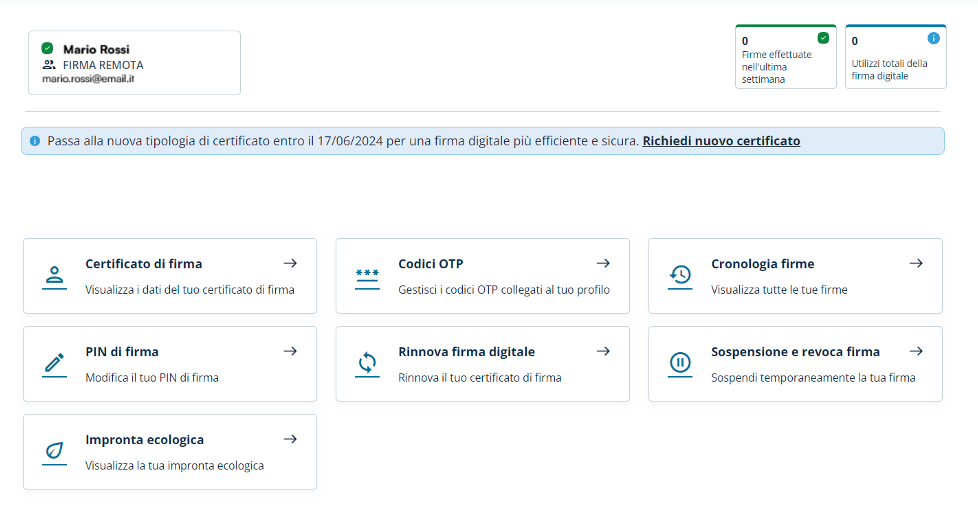Image resolution: width=978 pixels, height=523 pixels.
Task: Click the green check badge beside Mario Rossi
Action: 47,48
